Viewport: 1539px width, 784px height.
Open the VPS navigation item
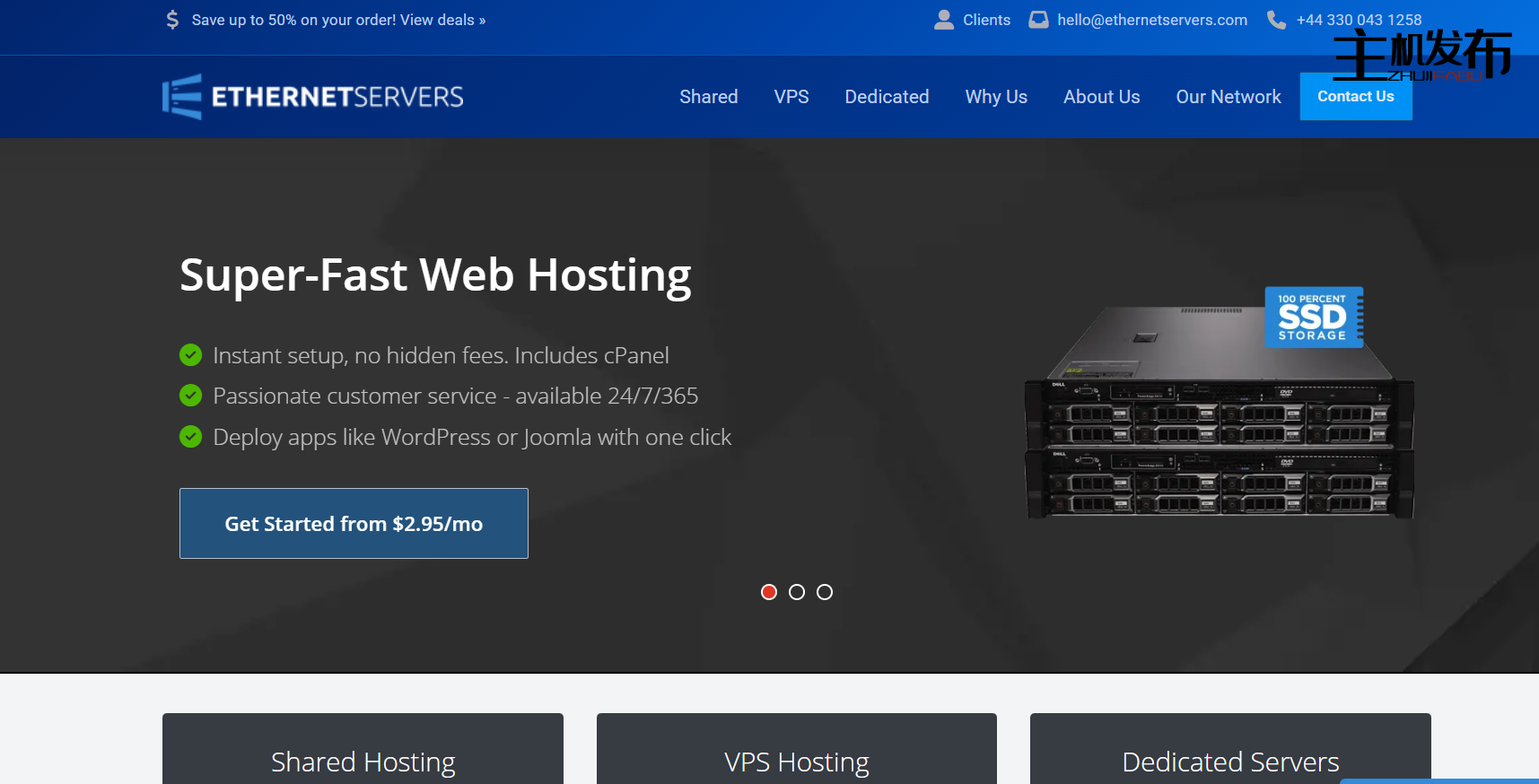791,97
